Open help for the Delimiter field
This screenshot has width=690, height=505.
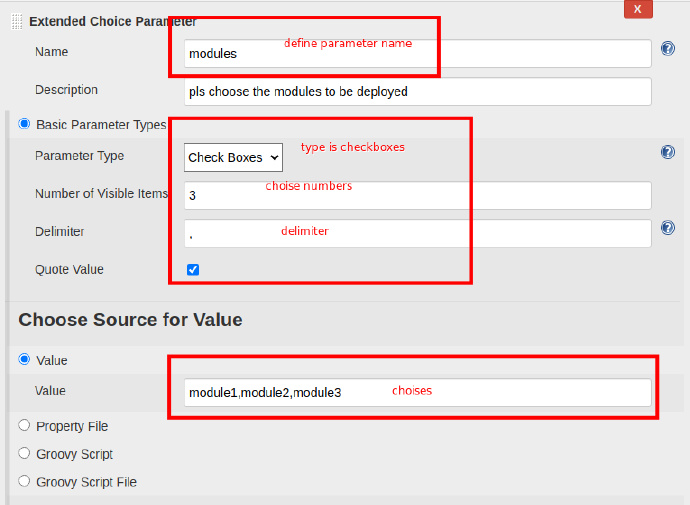pyautogui.click(x=668, y=228)
